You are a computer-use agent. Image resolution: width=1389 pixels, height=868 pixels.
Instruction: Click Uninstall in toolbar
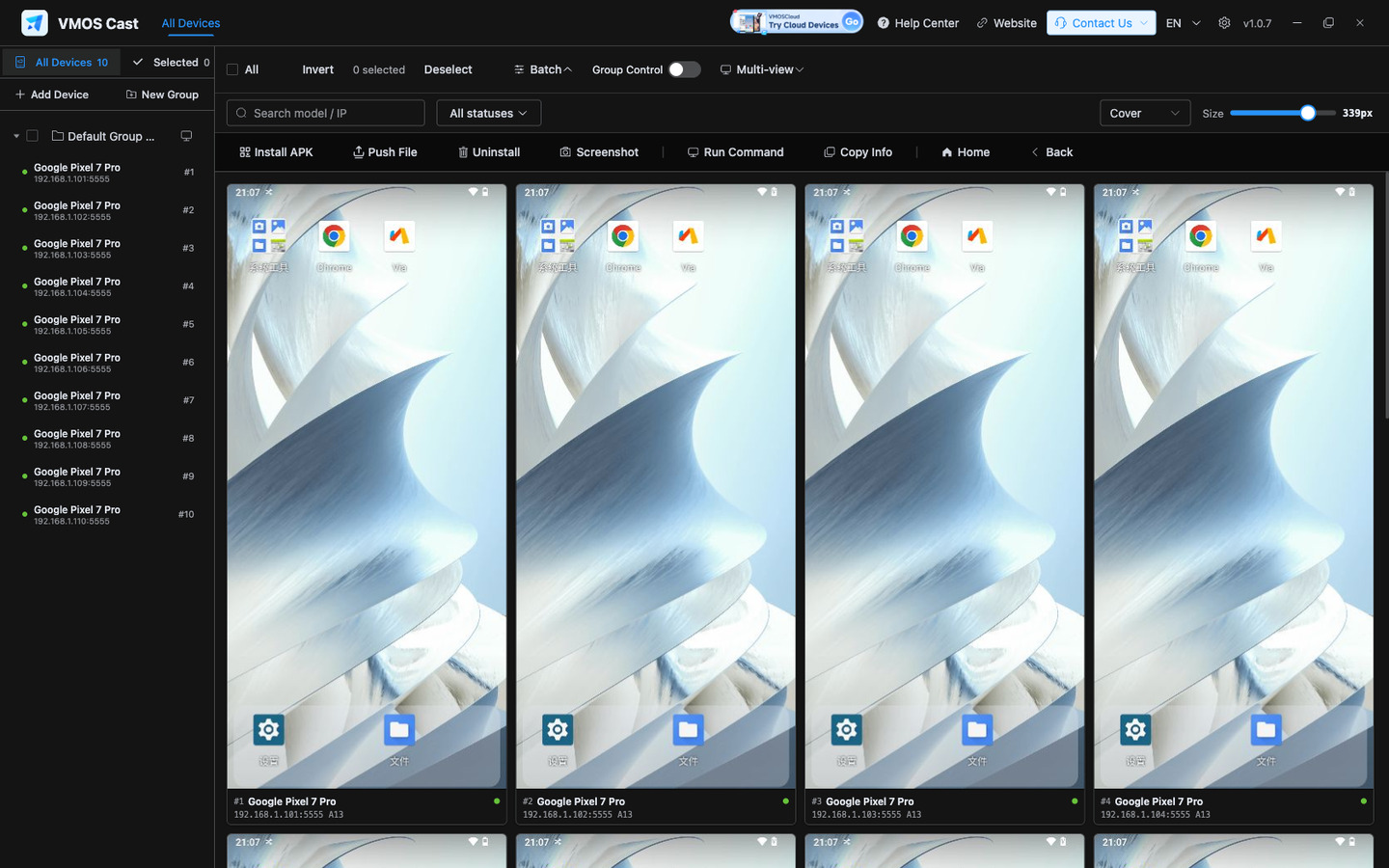coord(489,152)
